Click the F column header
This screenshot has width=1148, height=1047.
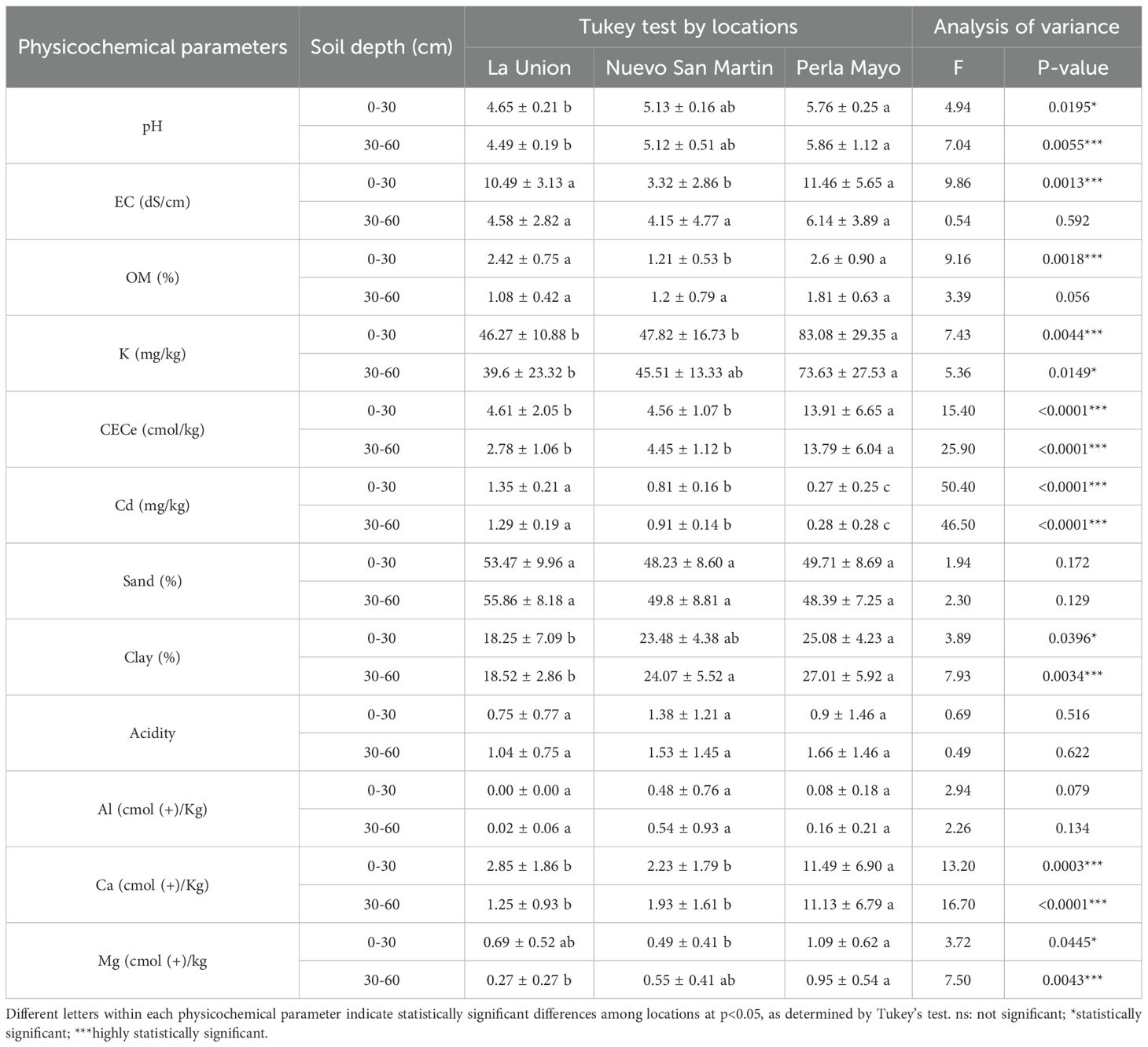click(958, 68)
